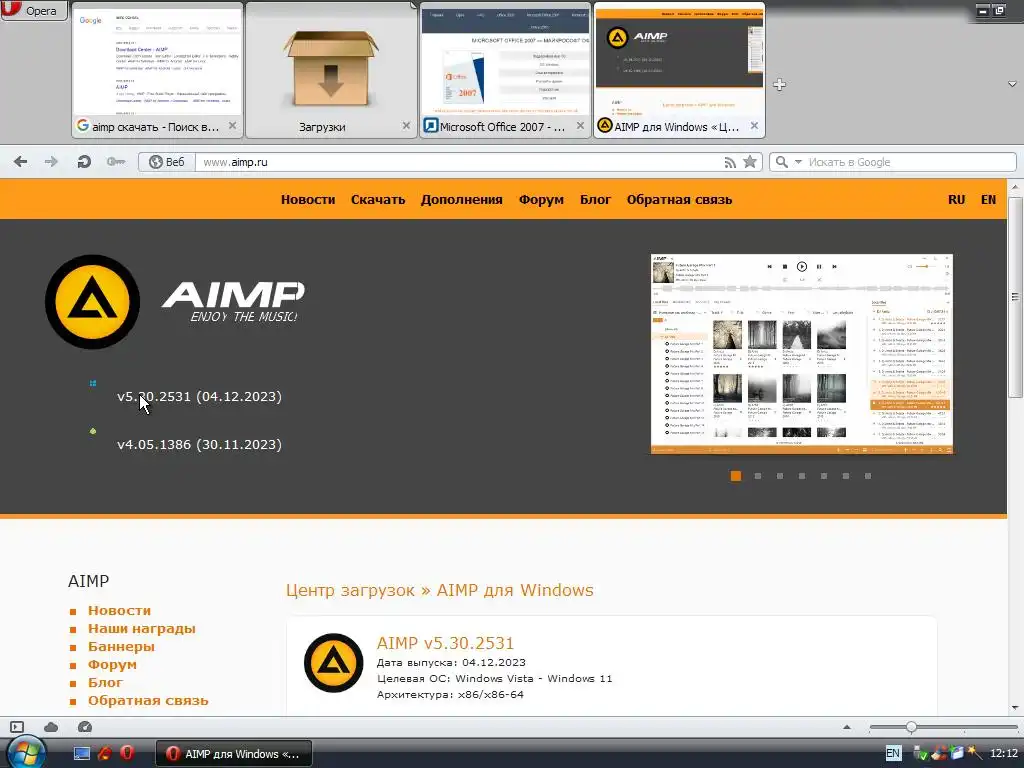The width and height of the screenshot is (1024, 768).
Task: Open the search engine dropdown arrow
Action: tap(798, 162)
